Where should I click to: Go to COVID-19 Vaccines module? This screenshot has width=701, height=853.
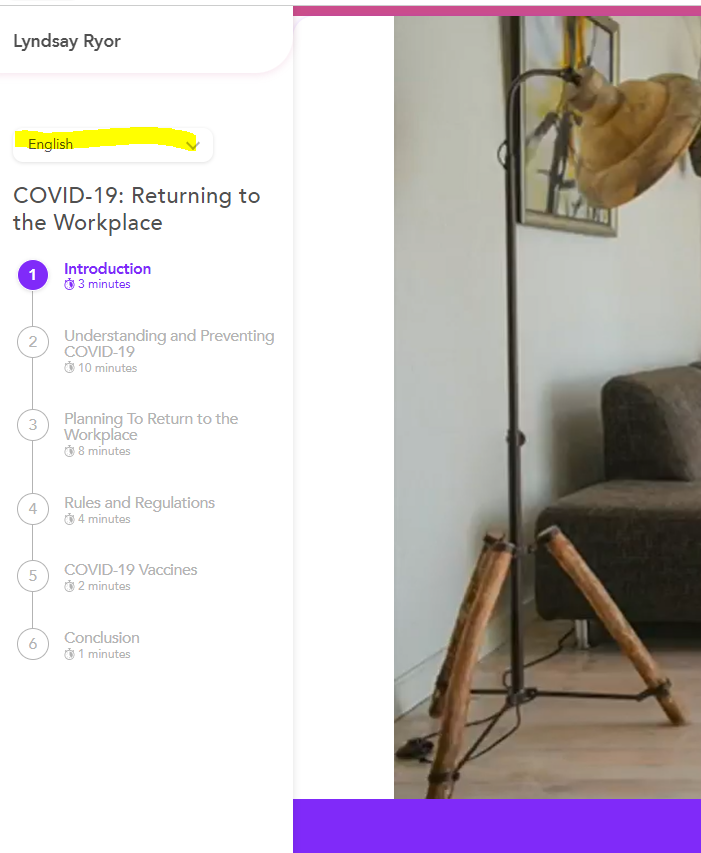131,570
